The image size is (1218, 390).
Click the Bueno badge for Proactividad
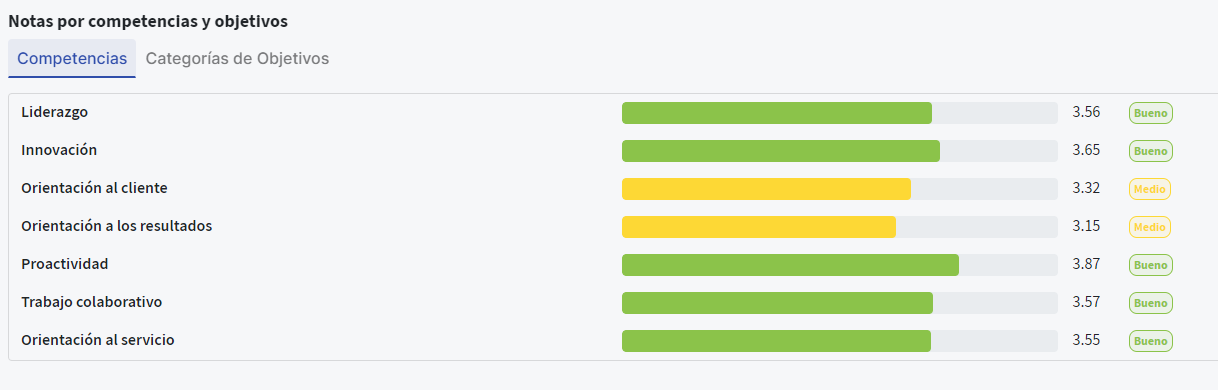(x=1151, y=265)
